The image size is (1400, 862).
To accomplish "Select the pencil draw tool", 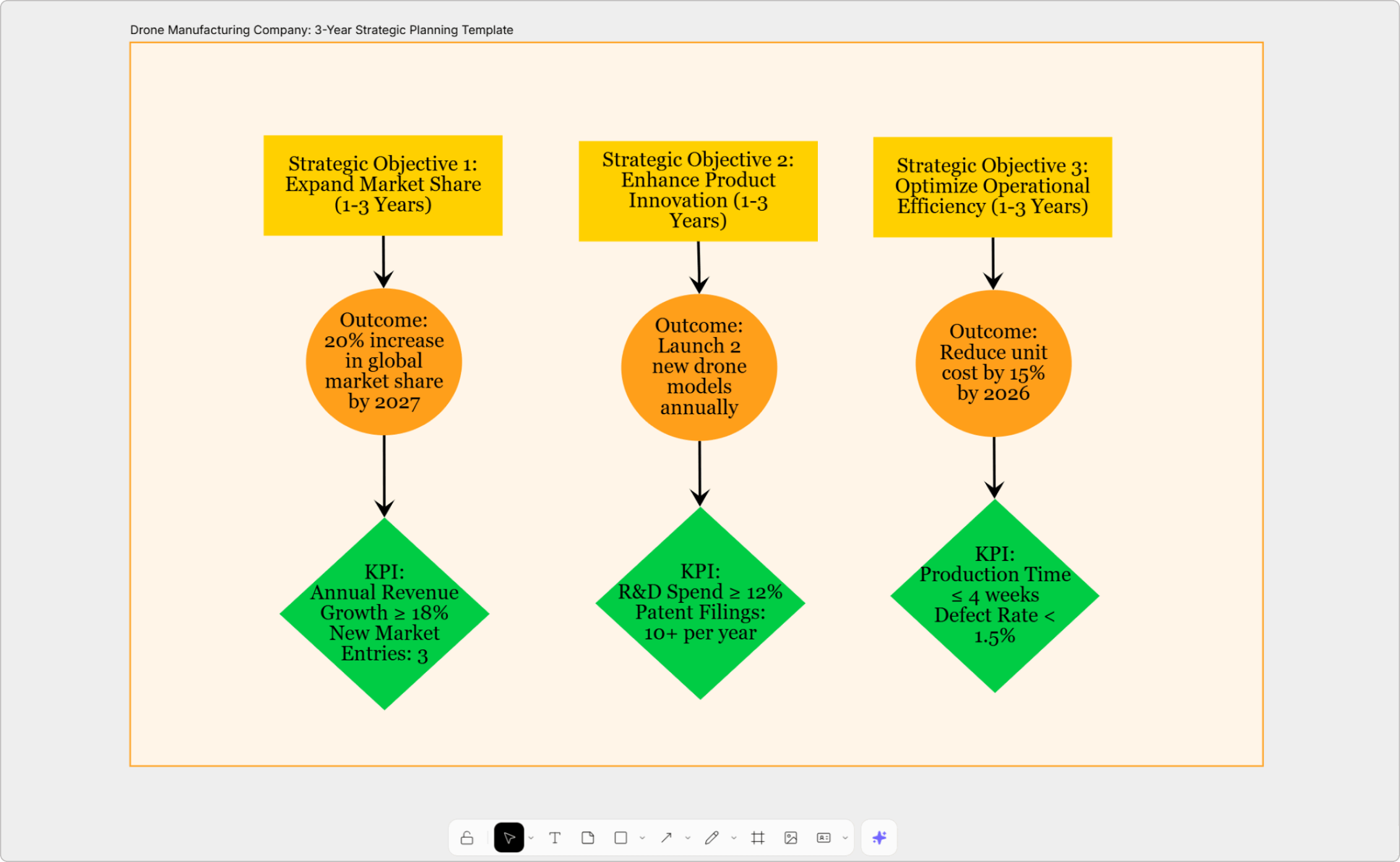I will (x=711, y=838).
